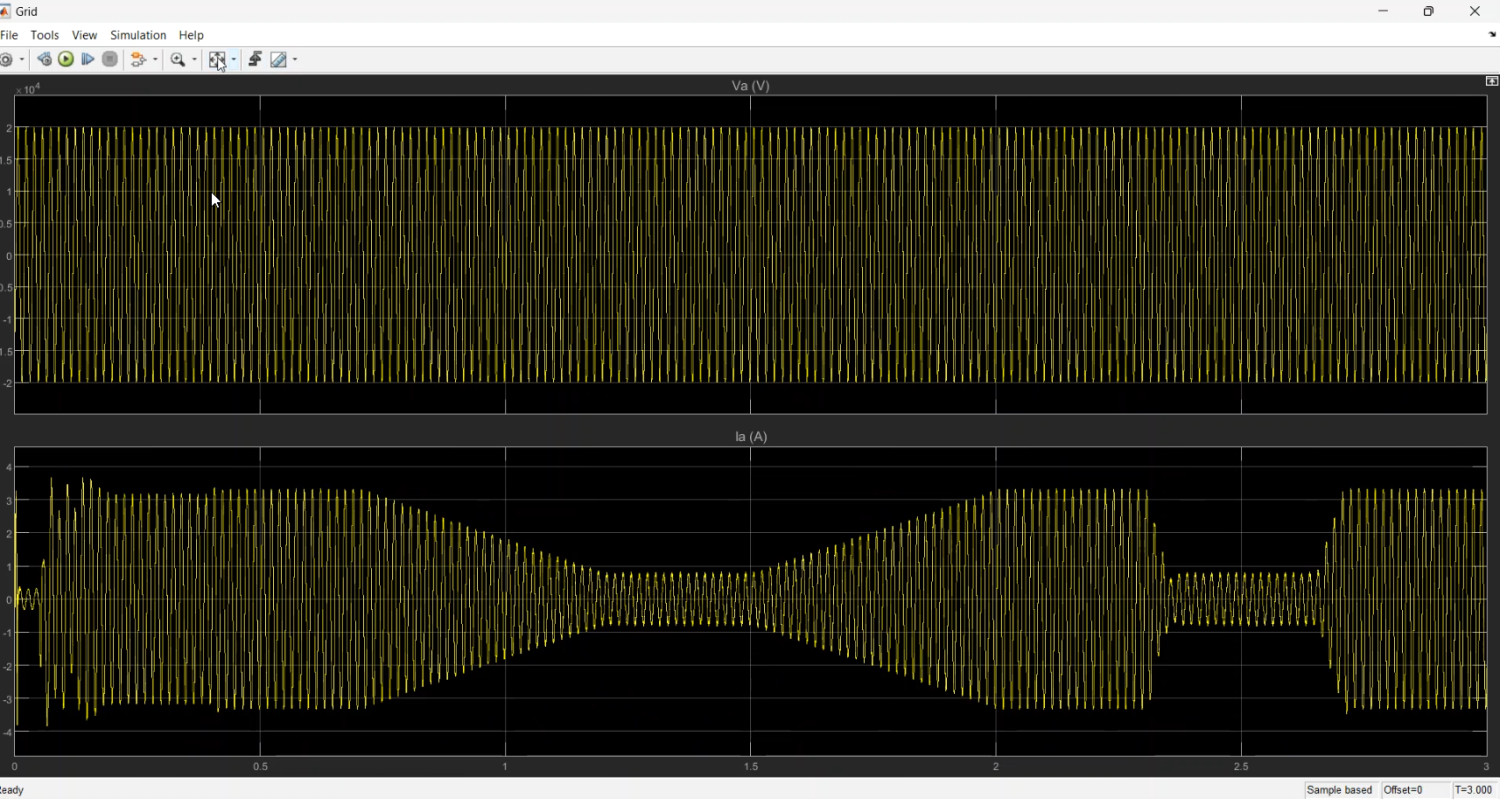Enable the Cursor Measurements ruler tool
Viewport: 1500px width, 799px height.
[x=279, y=60]
